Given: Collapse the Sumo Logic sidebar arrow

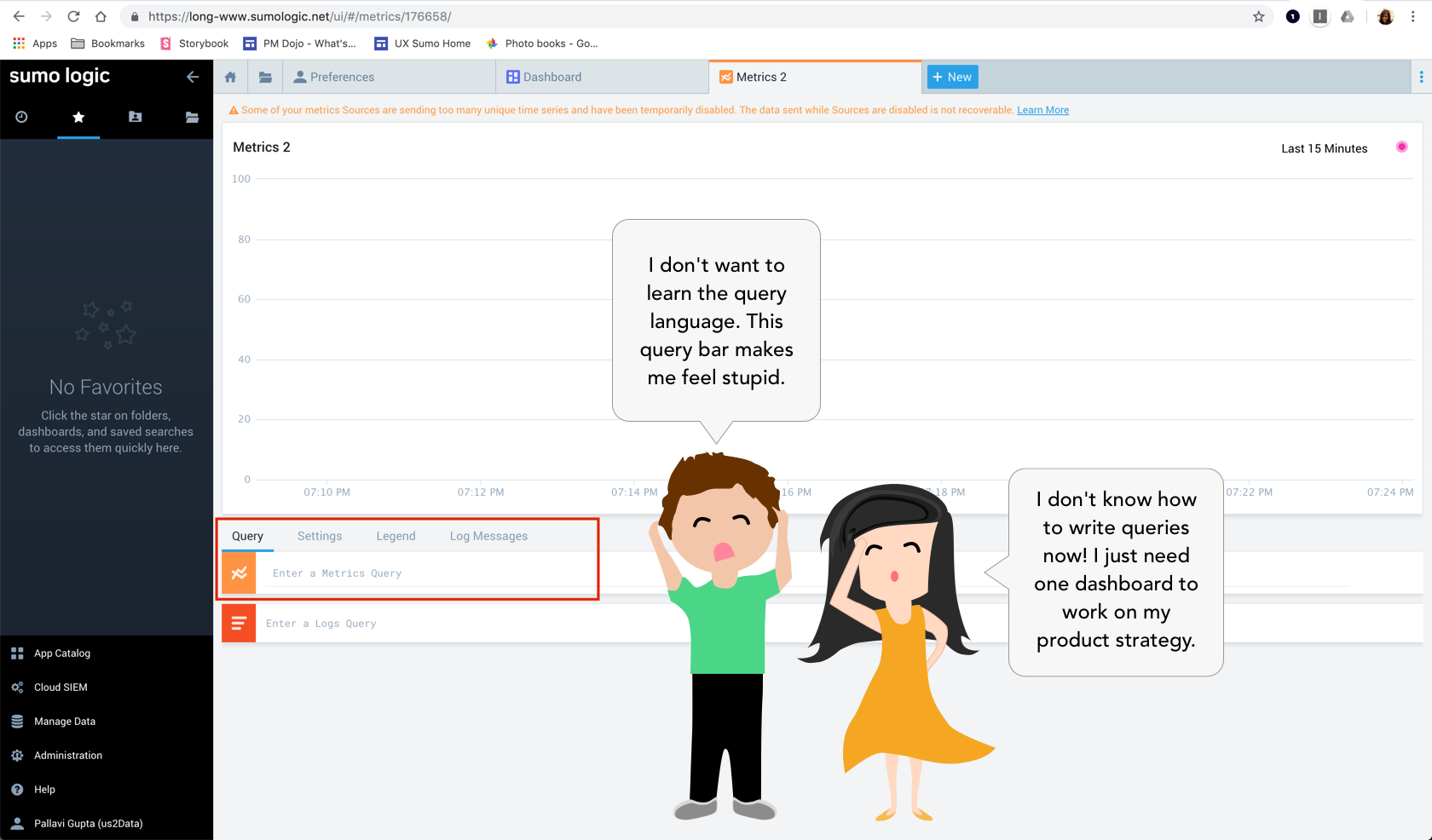Looking at the screenshot, I should point(193,77).
